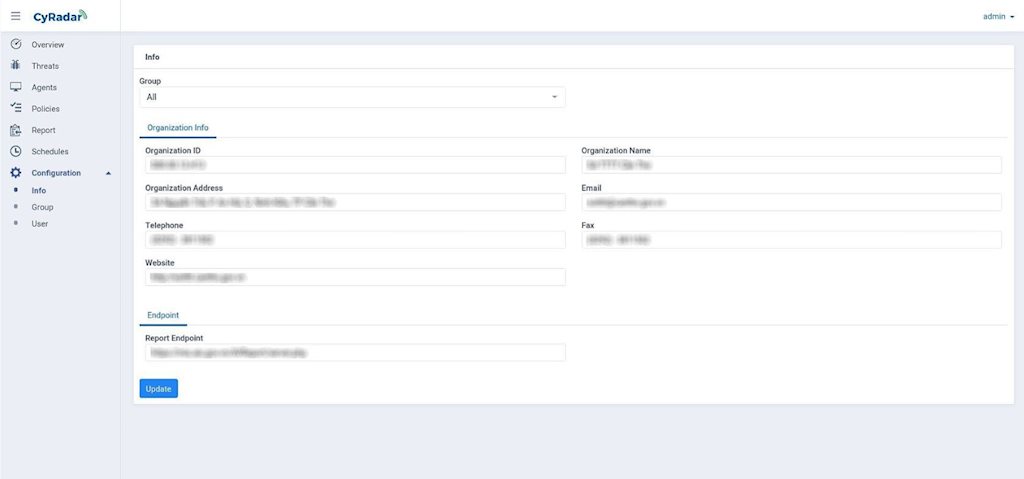Viewport: 1024px width, 479px height.
Task: Click the CyRadar logo
Action: [x=60, y=16]
